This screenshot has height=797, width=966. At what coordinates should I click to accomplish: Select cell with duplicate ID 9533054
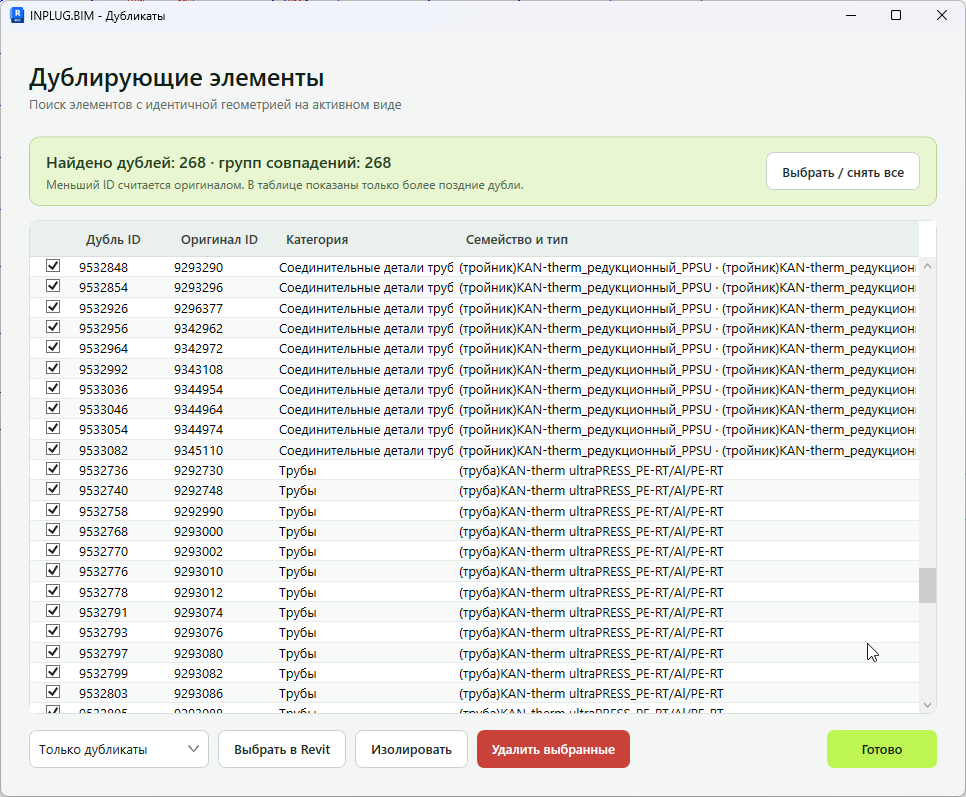click(x=104, y=429)
